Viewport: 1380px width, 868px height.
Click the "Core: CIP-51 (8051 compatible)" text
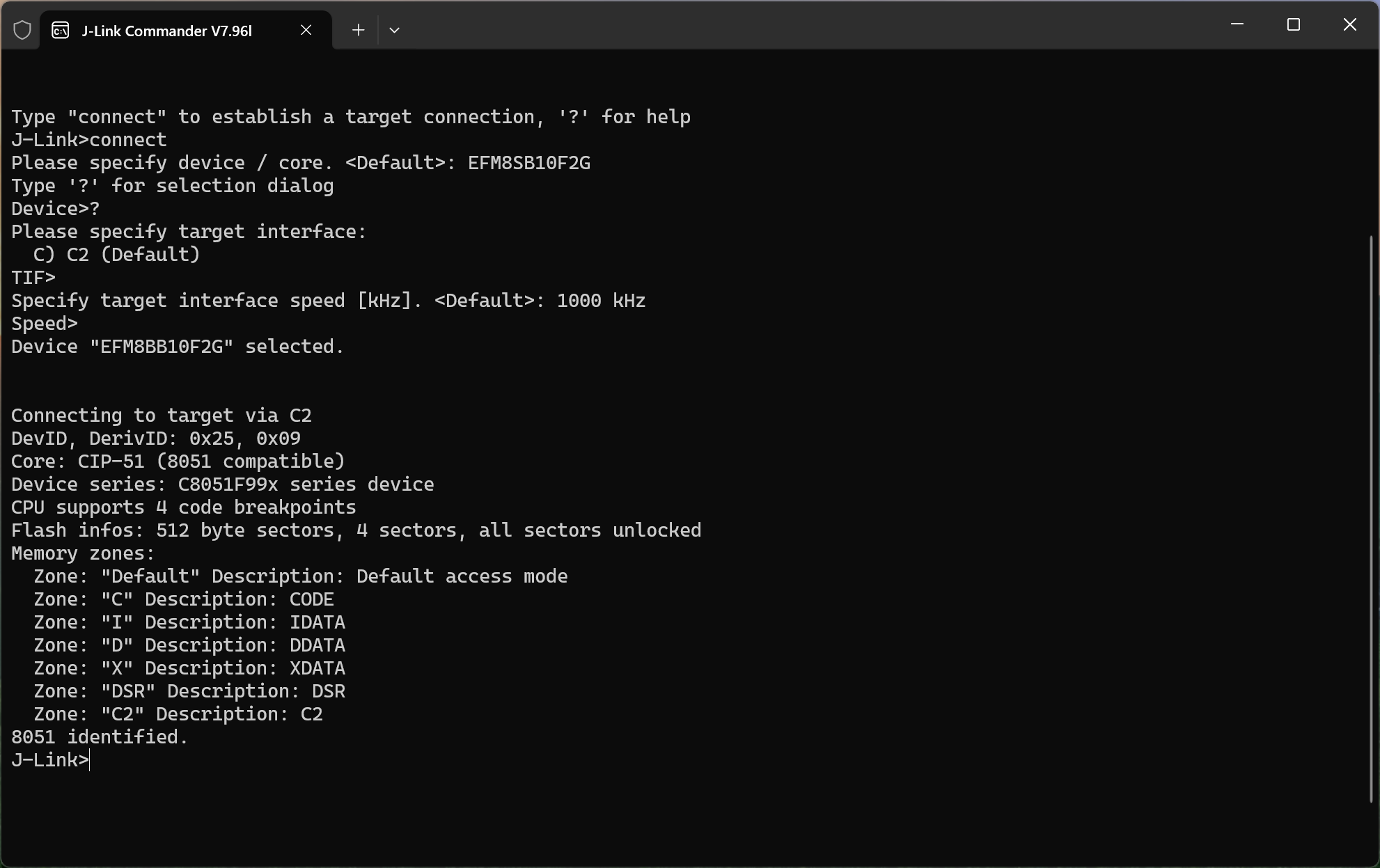[x=178, y=461]
